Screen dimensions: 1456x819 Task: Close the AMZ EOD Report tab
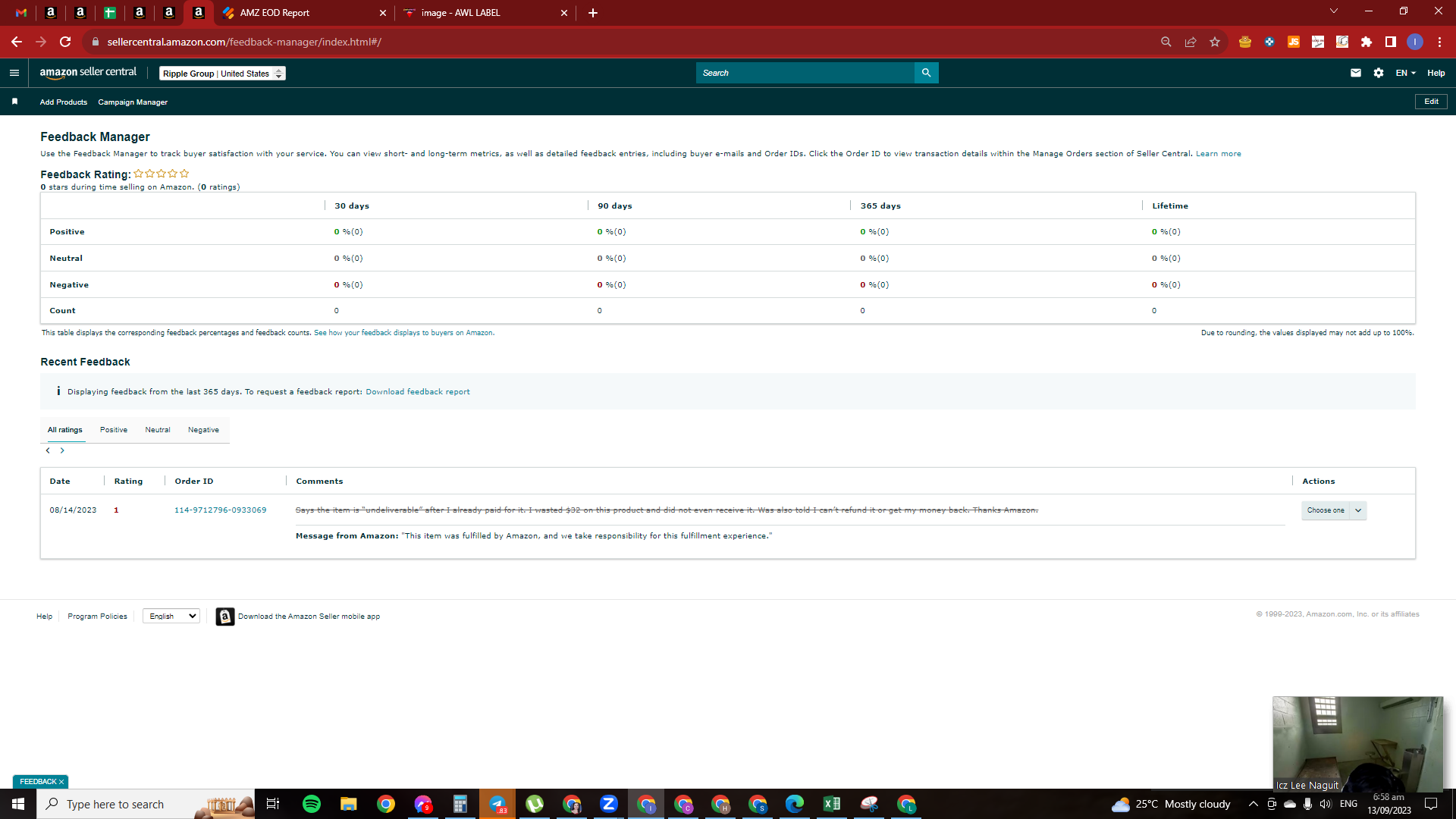click(382, 13)
